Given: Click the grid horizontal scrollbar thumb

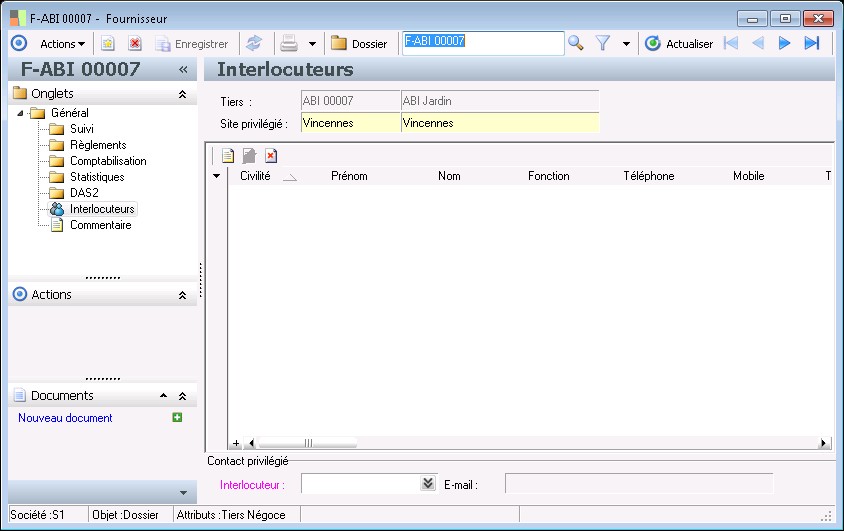Looking at the screenshot, I should pos(307,443).
